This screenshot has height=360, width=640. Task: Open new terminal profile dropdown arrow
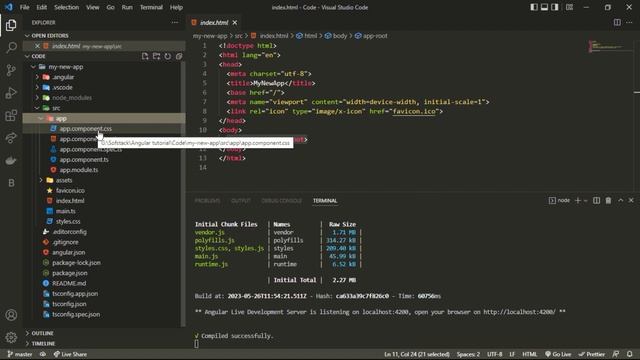click(x=585, y=200)
